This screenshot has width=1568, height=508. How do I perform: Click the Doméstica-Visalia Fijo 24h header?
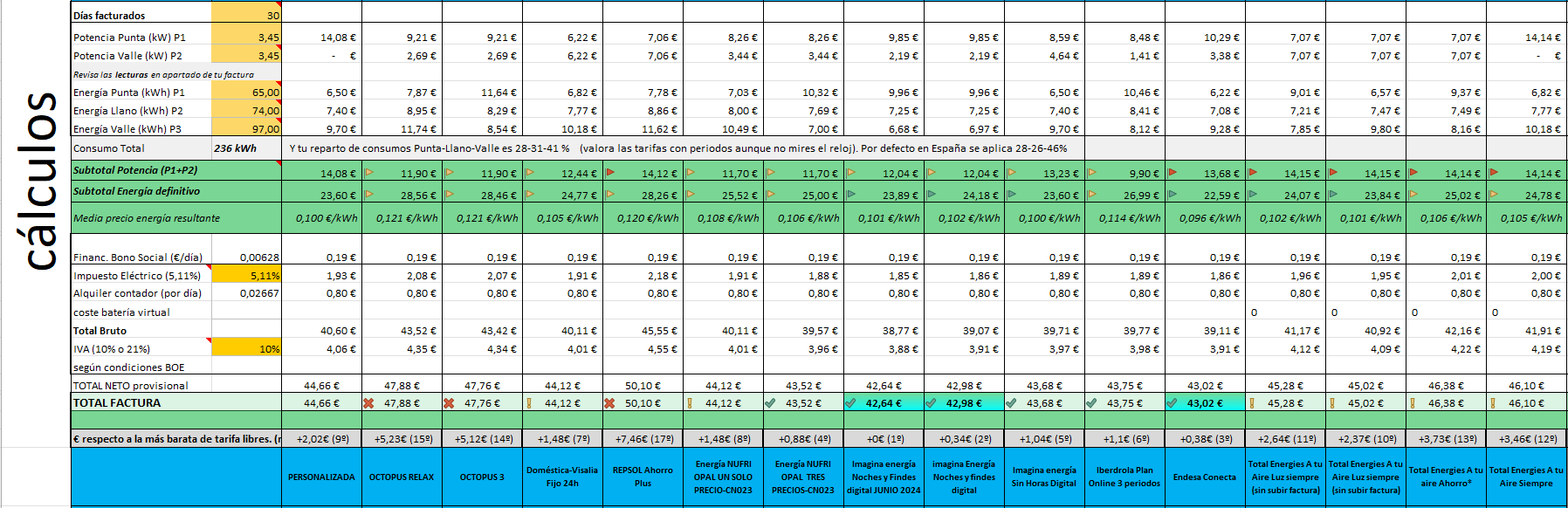tap(562, 477)
